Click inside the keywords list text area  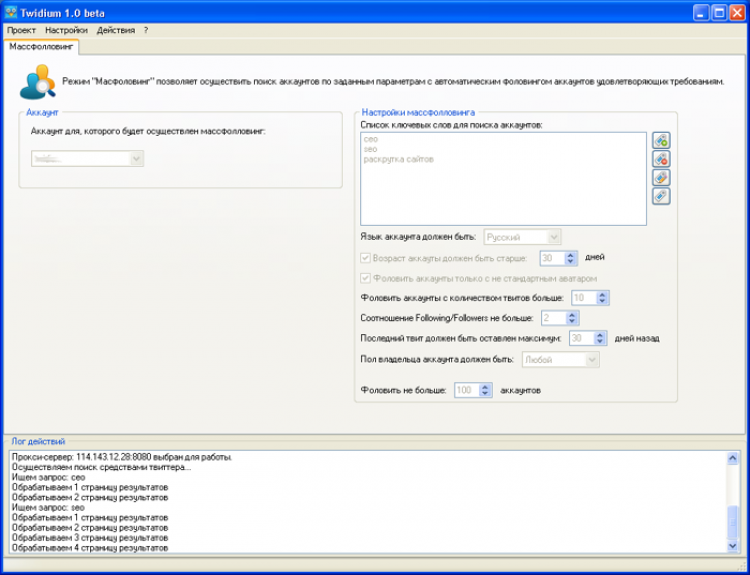click(x=503, y=178)
